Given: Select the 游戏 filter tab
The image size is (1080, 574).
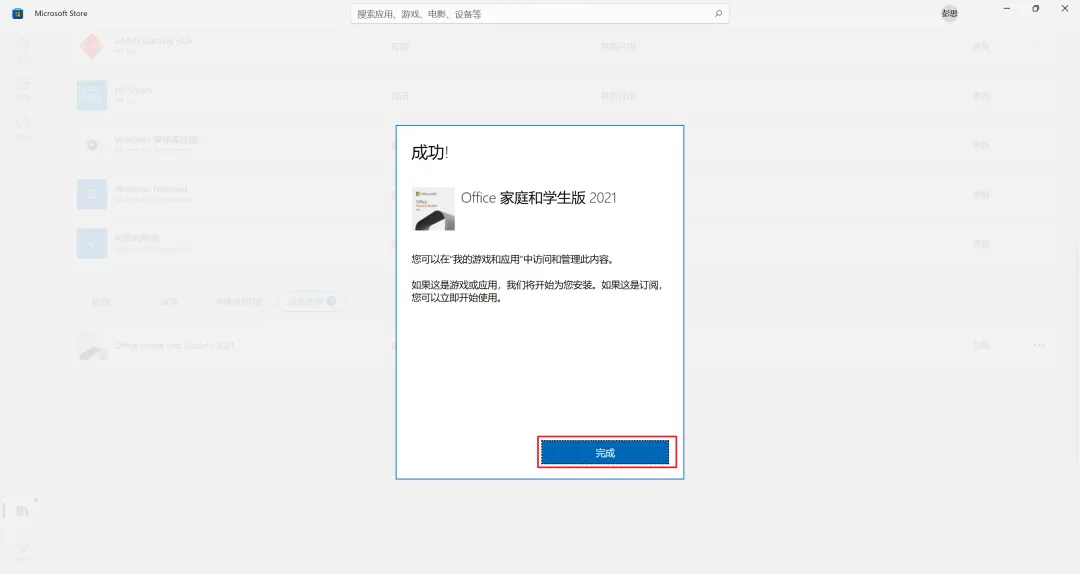Looking at the screenshot, I should click(169, 302).
